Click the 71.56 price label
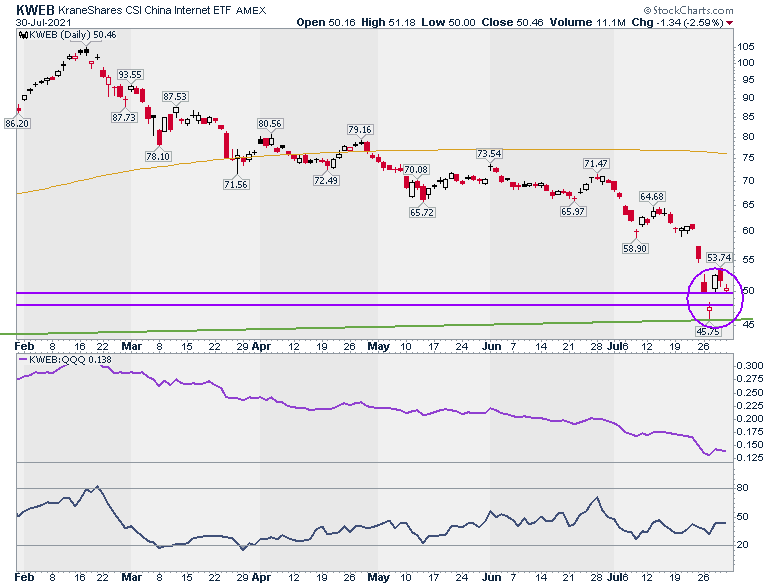The width and height of the screenshot is (780, 586). [x=236, y=184]
